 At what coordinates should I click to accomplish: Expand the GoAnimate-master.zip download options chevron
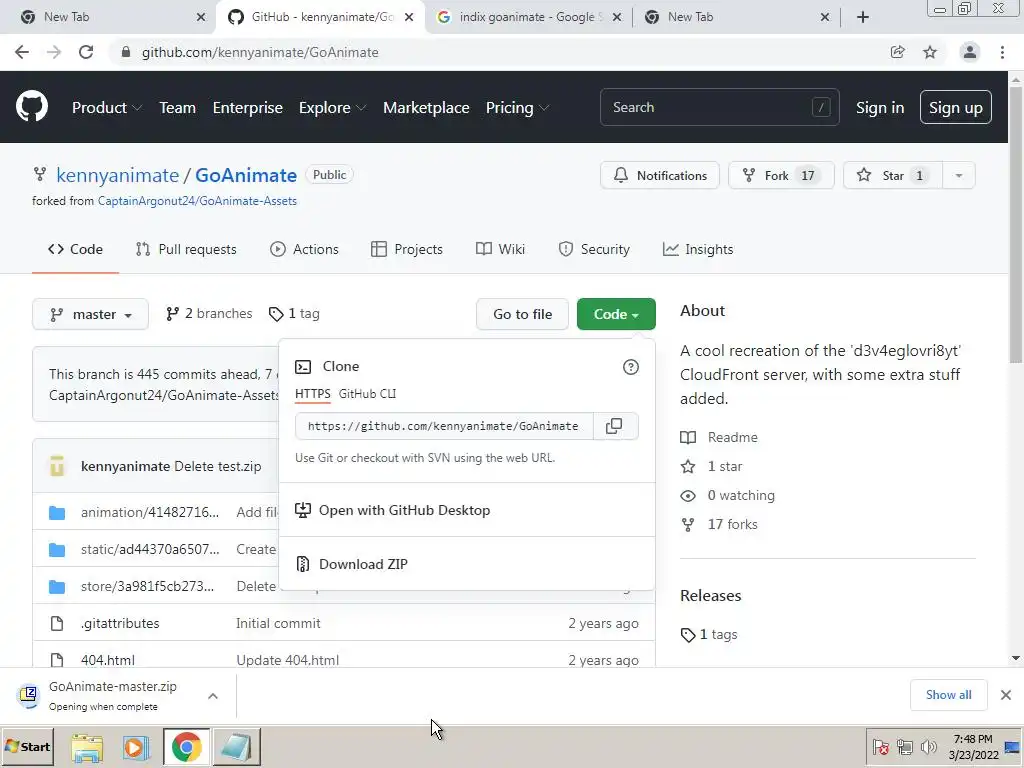tap(213, 696)
